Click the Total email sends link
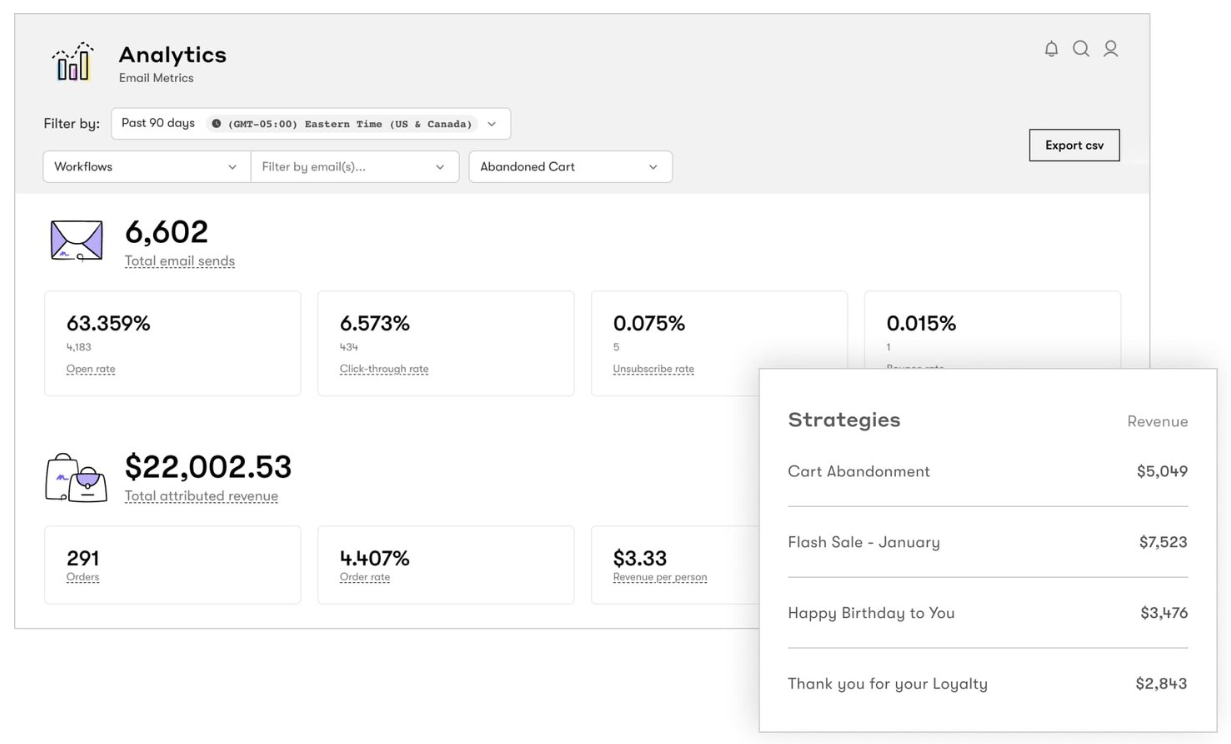 coord(179,260)
